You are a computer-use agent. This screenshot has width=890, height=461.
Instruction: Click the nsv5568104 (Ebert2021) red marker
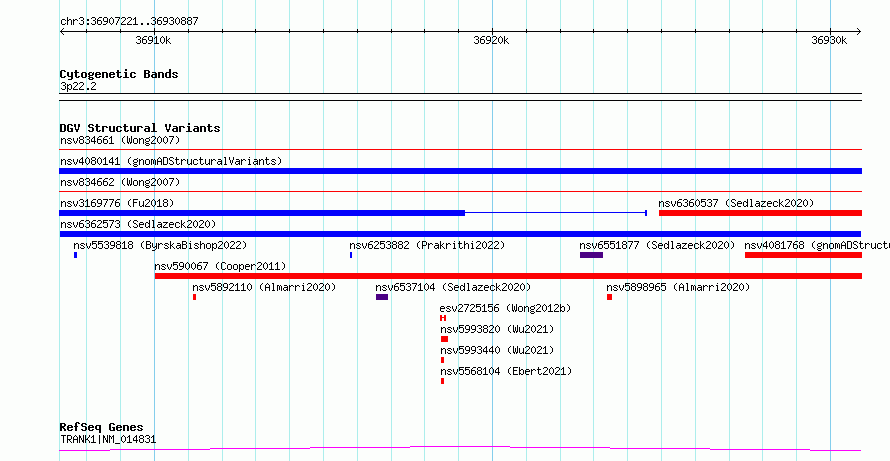click(x=443, y=381)
